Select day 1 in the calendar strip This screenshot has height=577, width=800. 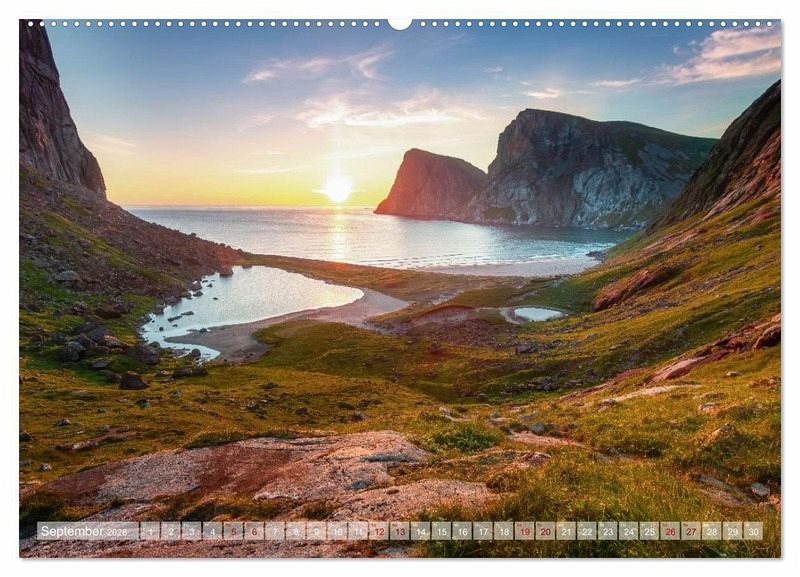pos(150,531)
